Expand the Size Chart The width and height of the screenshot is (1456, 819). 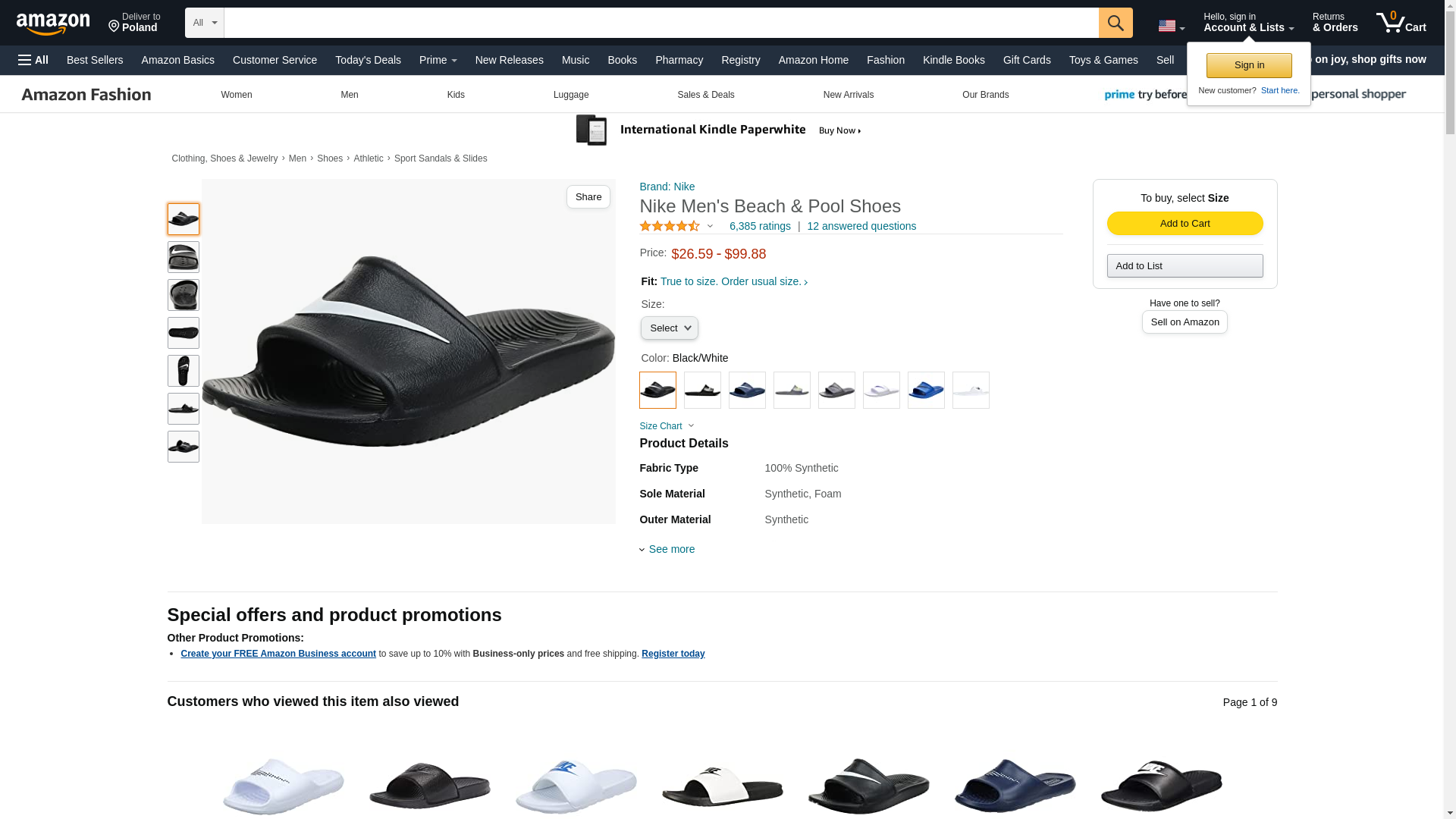[666, 426]
